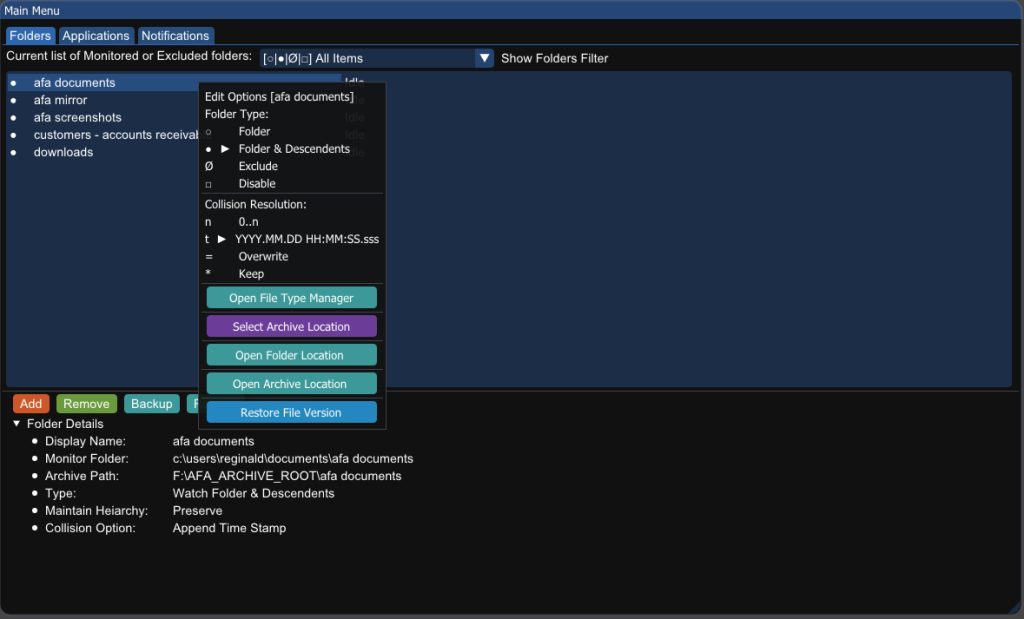This screenshot has width=1024, height=619.
Task: Click the hollow circle icon beside Folder
Action: click(x=208, y=132)
